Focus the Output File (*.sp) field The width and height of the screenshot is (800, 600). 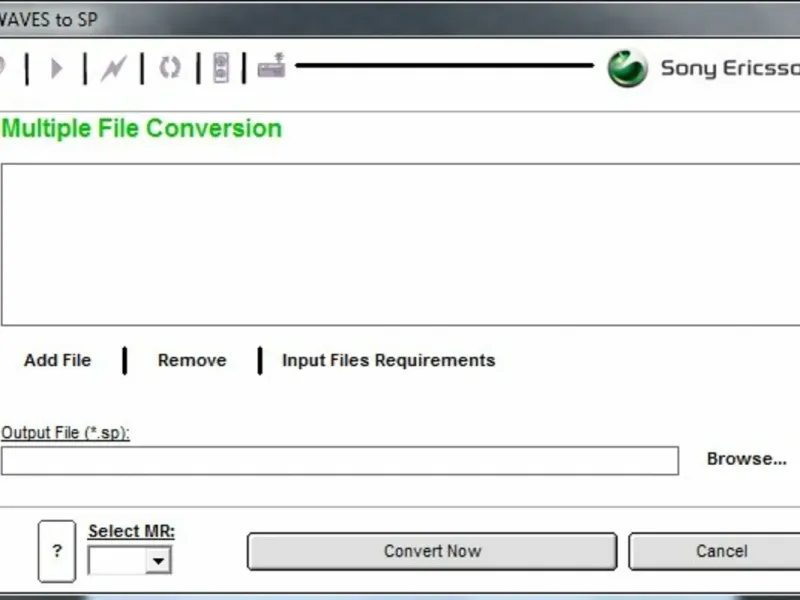(x=340, y=461)
